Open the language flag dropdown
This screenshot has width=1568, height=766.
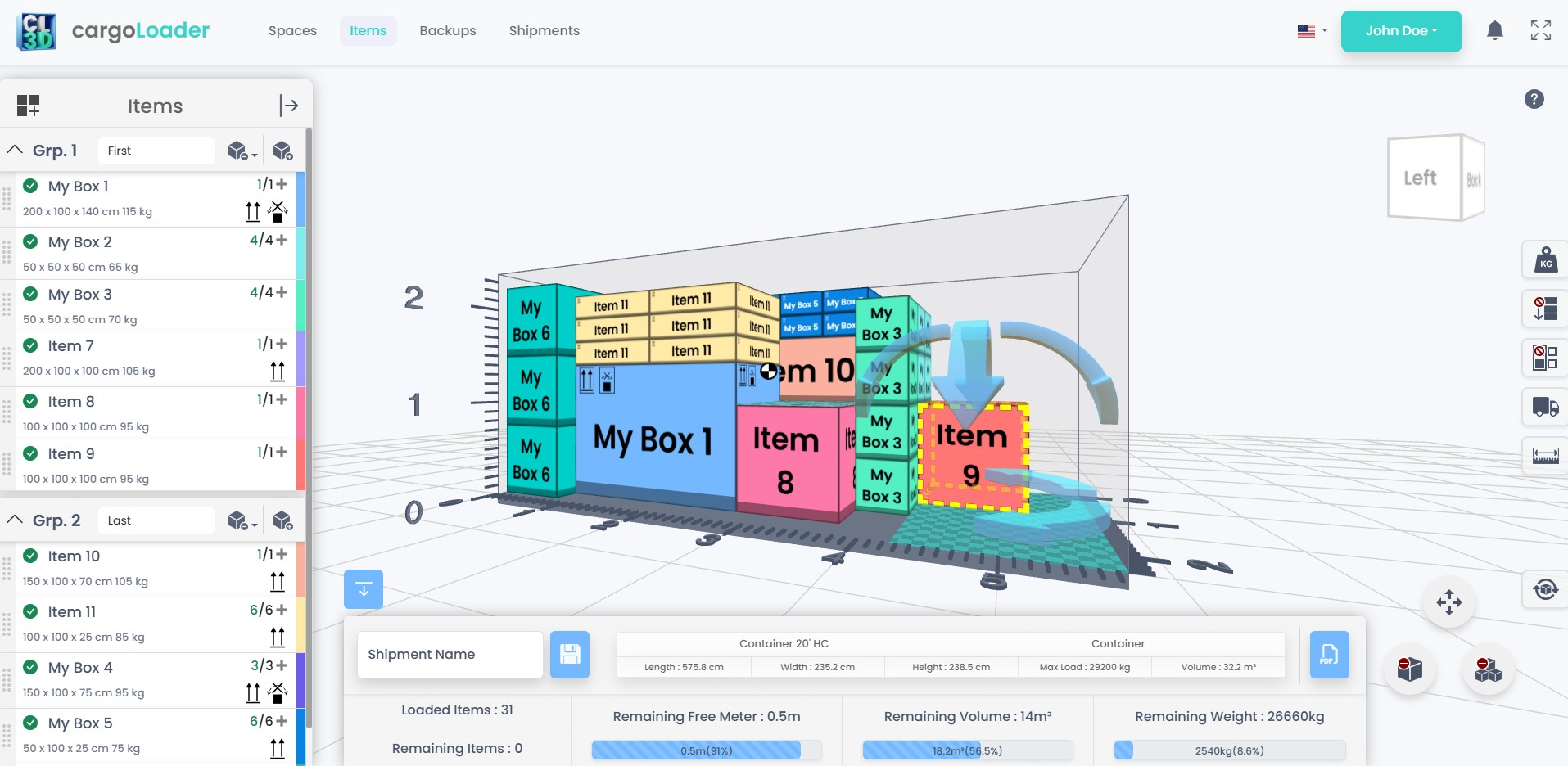1312,31
